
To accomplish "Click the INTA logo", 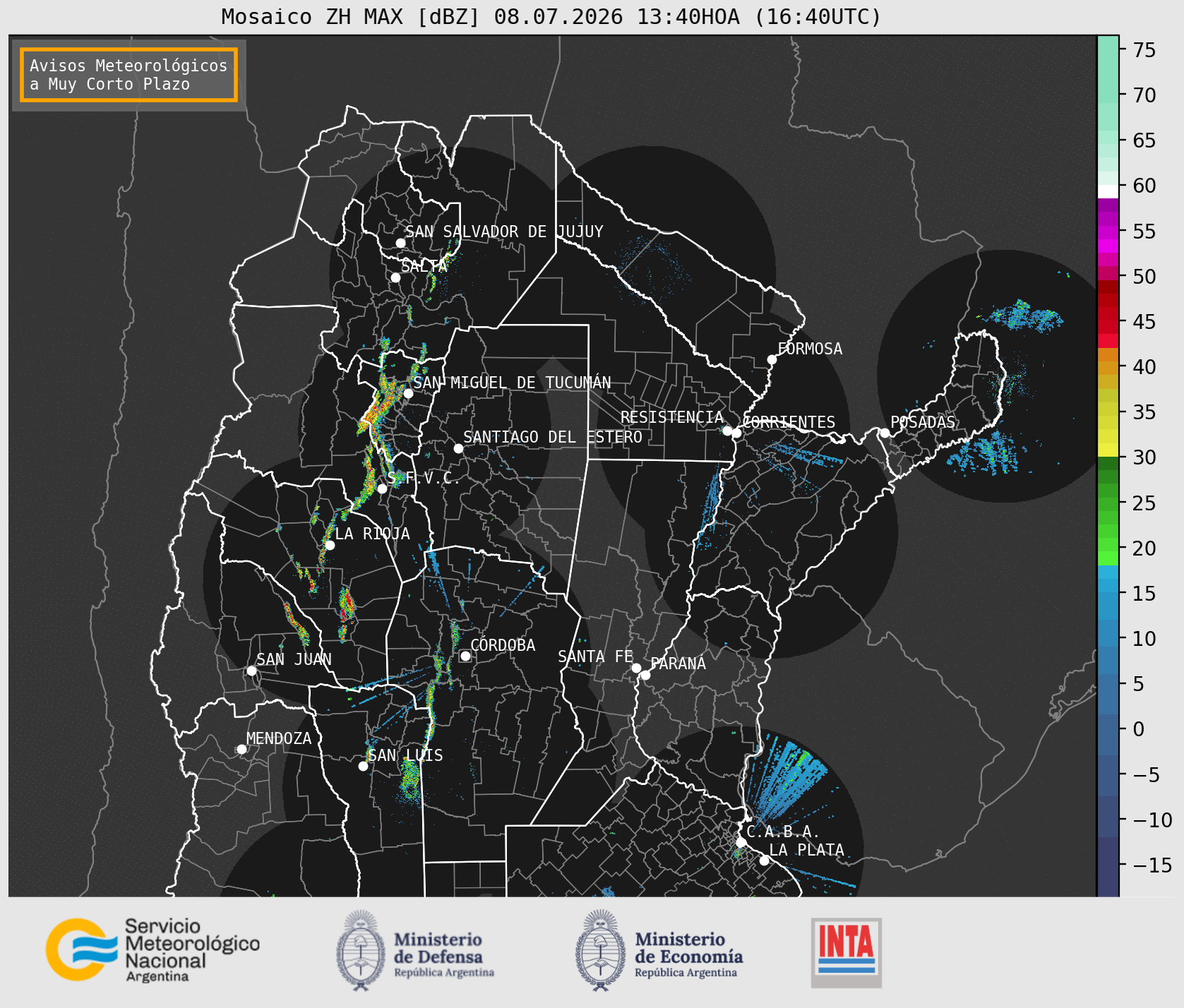I will [x=847, y=952].
